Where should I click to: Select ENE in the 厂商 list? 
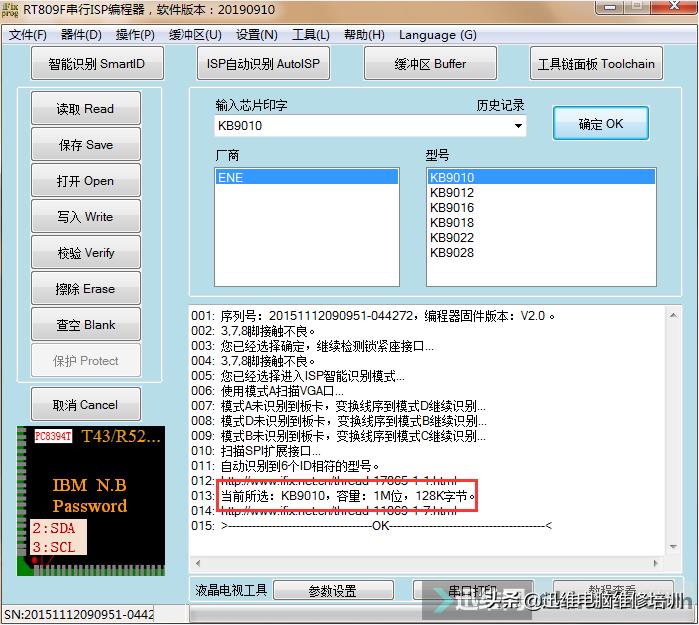(x=307, y=177)
